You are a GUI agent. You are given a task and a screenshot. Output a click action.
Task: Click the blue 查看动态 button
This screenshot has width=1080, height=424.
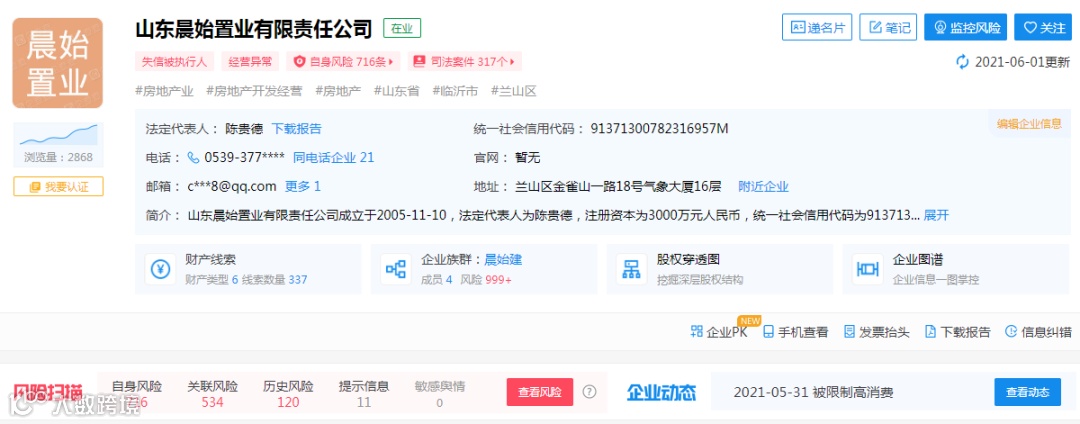pos(1028,392)
